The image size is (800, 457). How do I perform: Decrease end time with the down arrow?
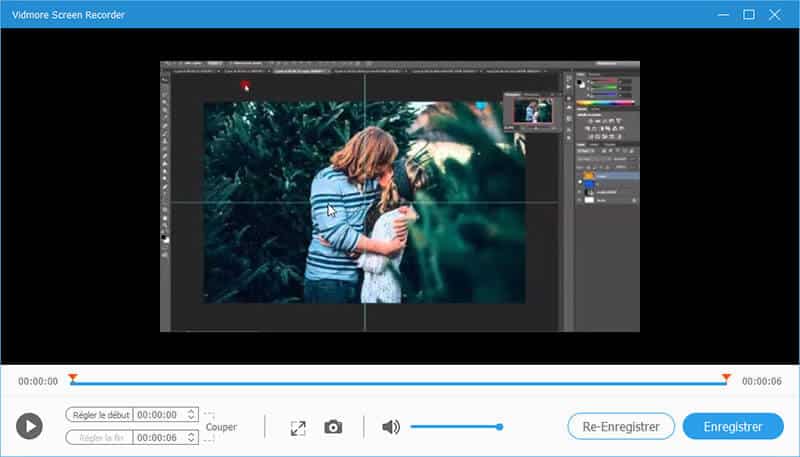pos(191,440)
